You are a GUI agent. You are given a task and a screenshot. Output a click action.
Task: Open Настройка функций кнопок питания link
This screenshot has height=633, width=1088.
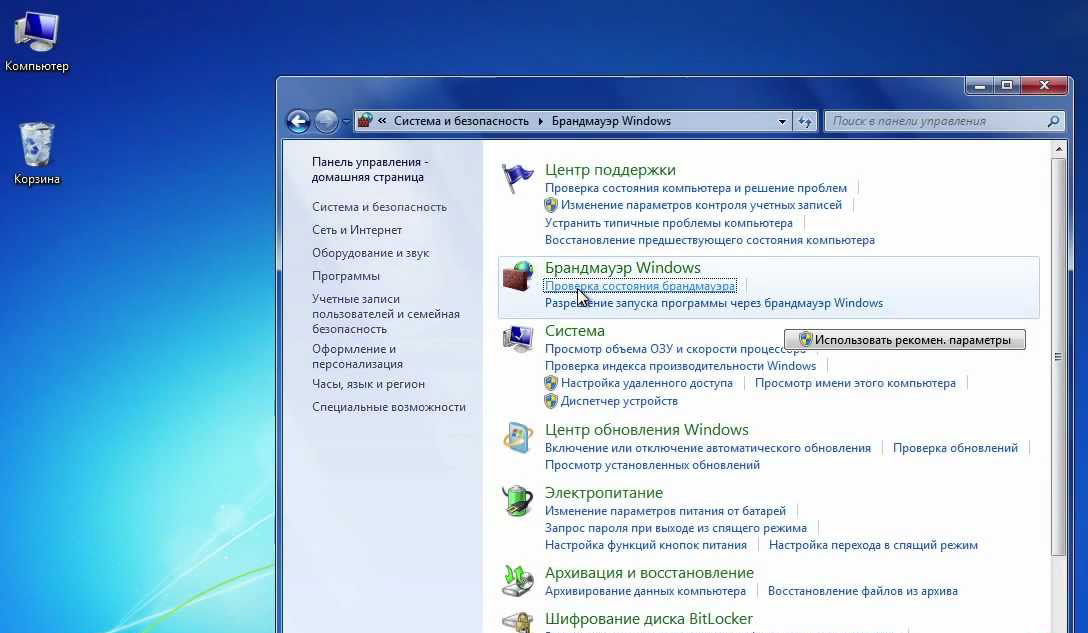646,546
